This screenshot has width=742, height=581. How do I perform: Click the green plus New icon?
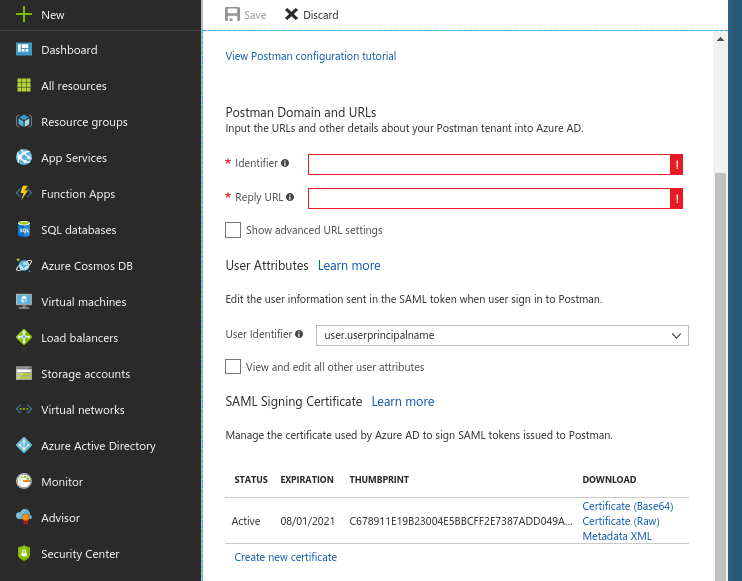(24, 14)
